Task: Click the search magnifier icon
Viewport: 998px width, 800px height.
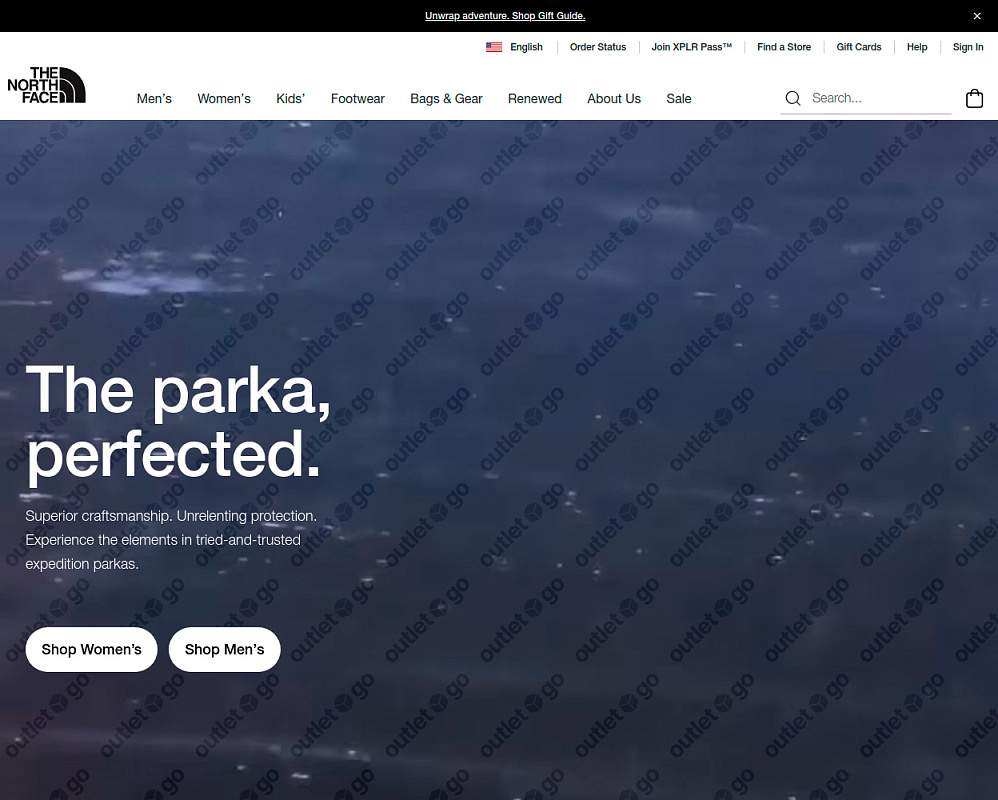Action: coord(792,98)
